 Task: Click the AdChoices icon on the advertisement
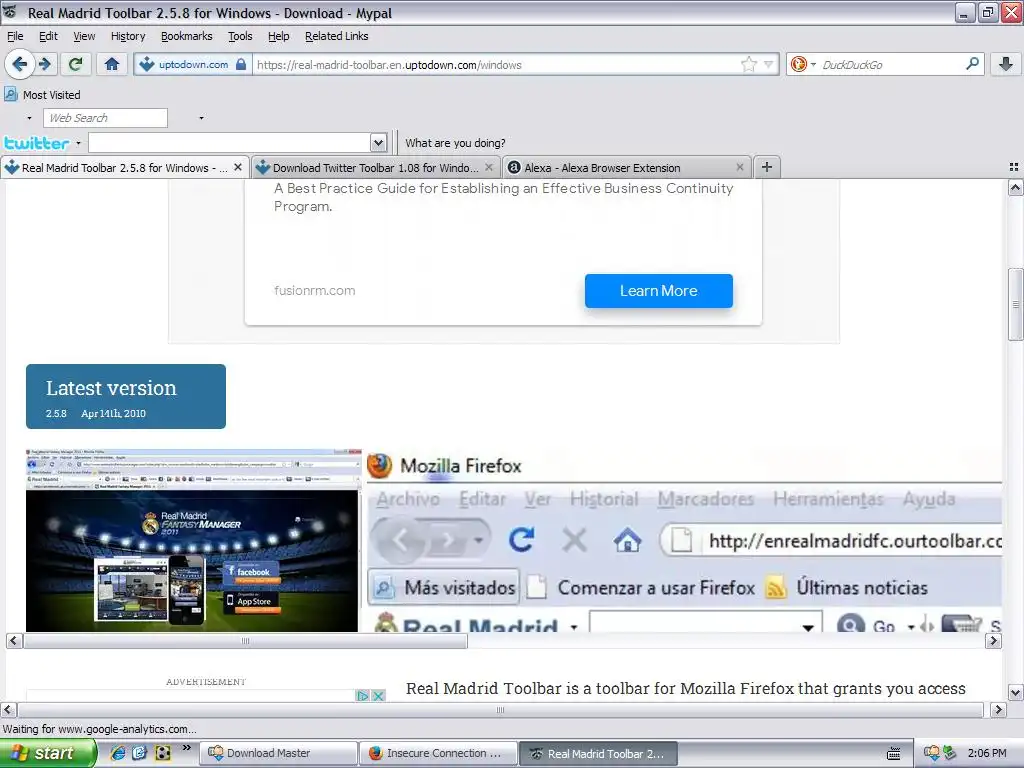(x=362, y=696)
